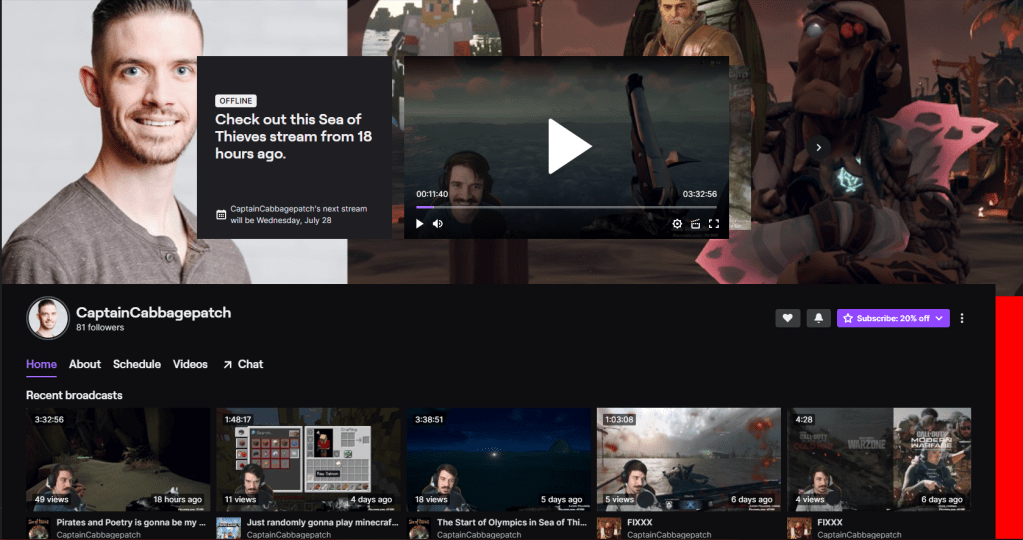Open the three-dot channel options menu
Viewport: 1023px width, 540px height.
coord(962,318)
